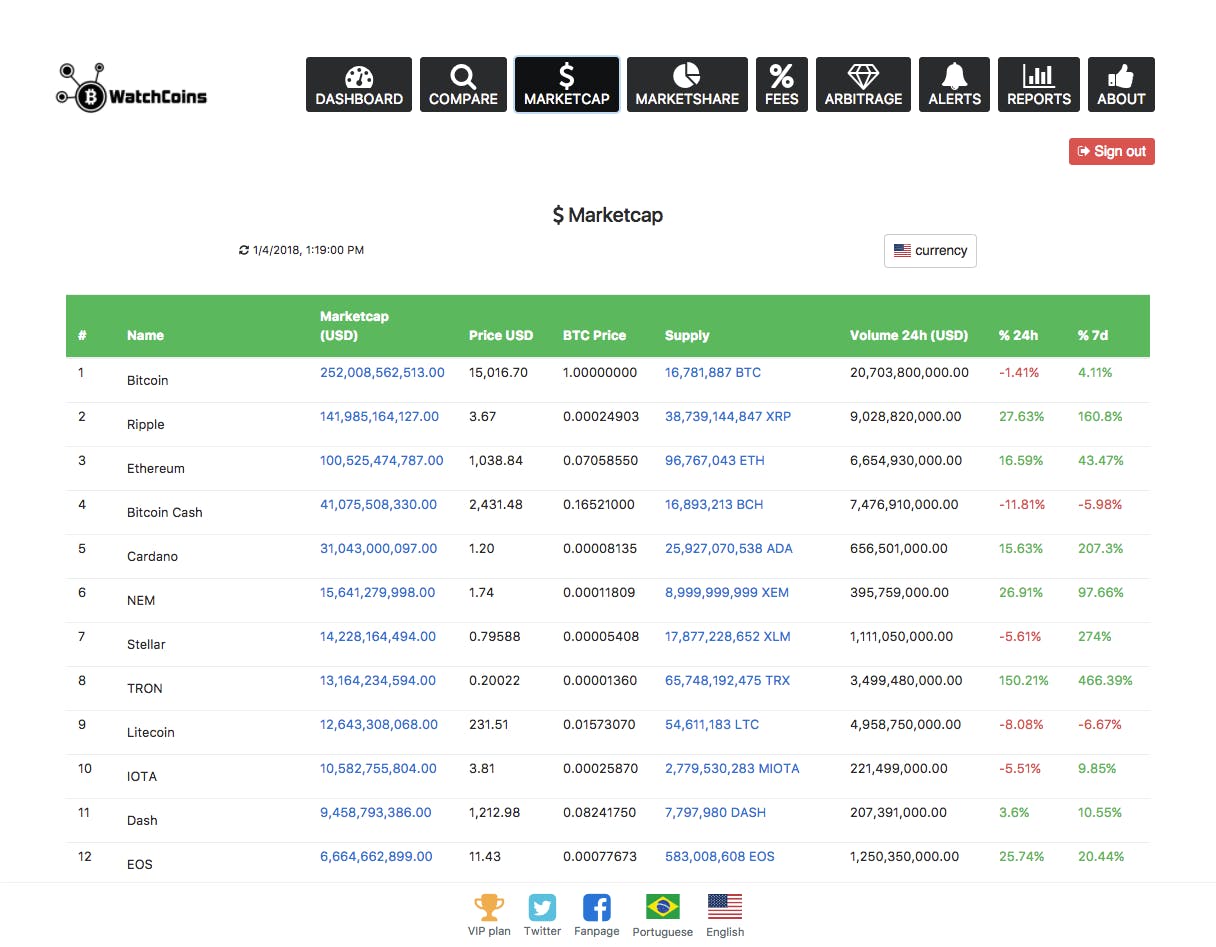Click Ethereum BTC price 0.07058550

(x=600, y=460)
